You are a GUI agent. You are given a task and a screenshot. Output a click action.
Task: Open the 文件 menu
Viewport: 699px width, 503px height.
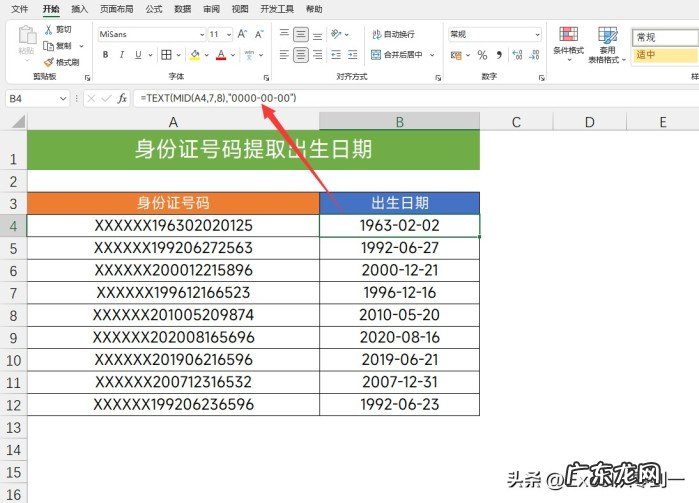[19, 9]
